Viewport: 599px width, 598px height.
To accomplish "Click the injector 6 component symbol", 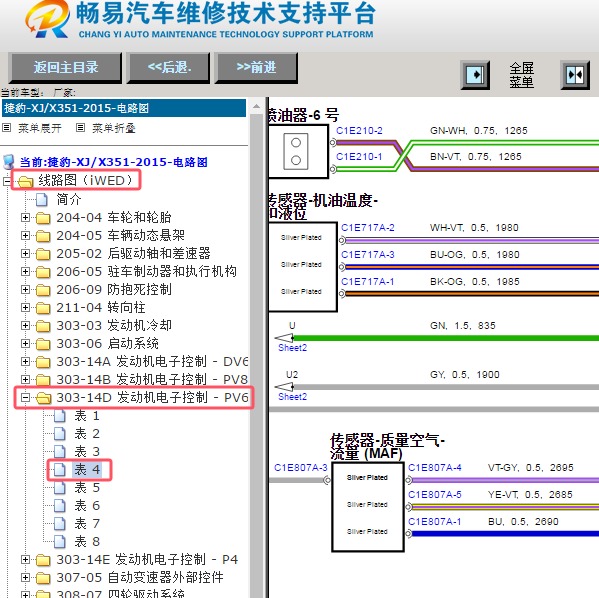I will pyautogui.click(x=295, y=151).
